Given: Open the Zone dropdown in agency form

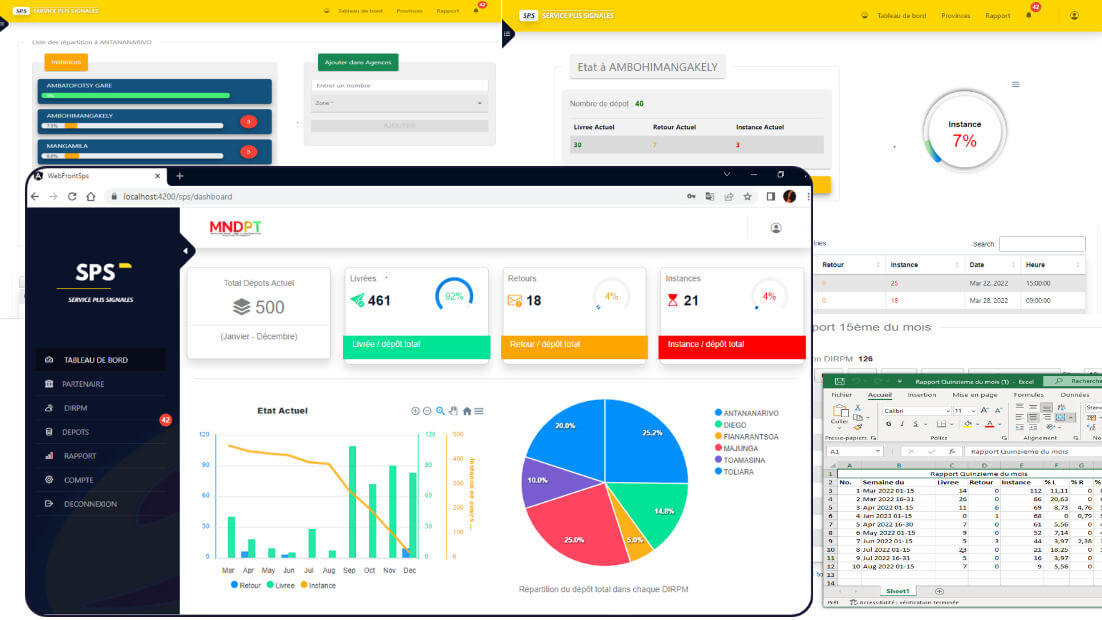Looking at the screenshot, I should (x=399, y=103).
